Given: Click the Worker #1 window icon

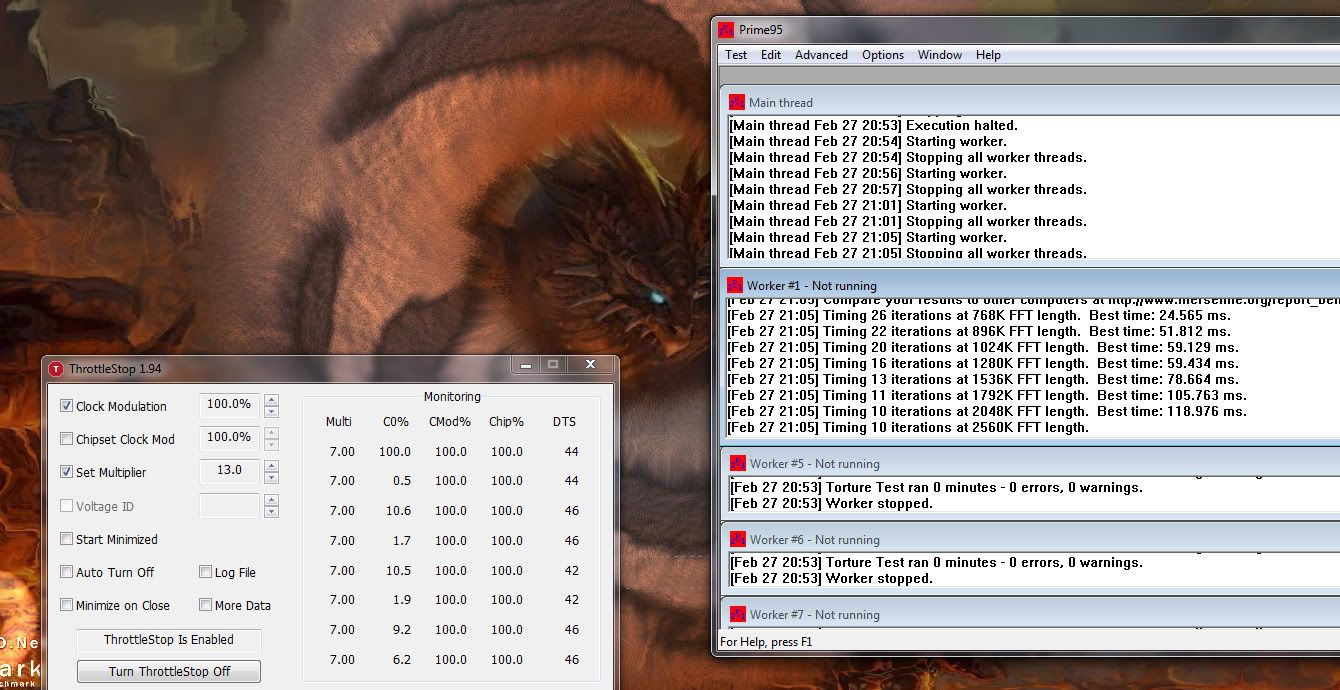Looking at the screenshot, I should coord(735,285).
